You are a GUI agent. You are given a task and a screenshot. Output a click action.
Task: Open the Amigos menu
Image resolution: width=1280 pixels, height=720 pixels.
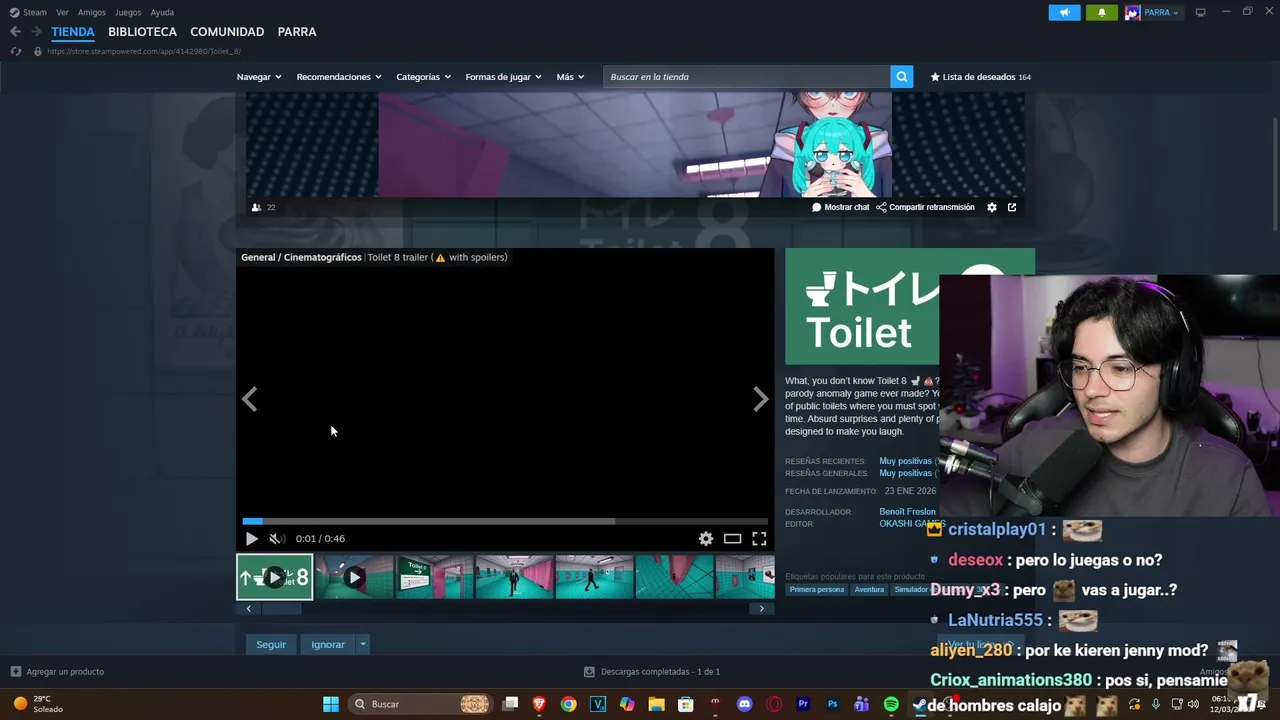pos(92,12)
